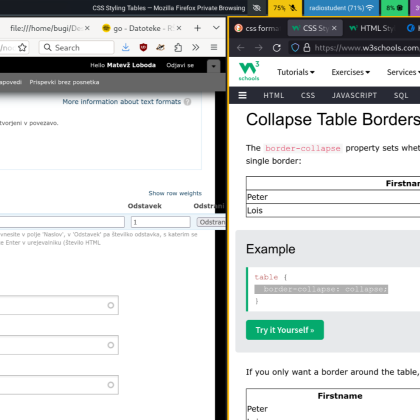Click the Show row weights link
This screenshot has height=420, width=420.
(175, 193)
